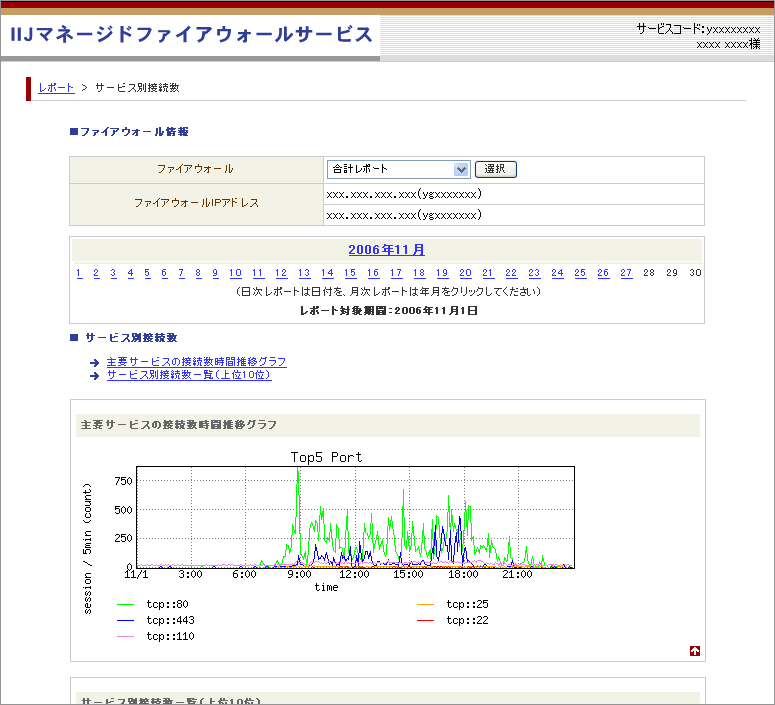Click the IIJマネージドファイアウォールサービス header title
The image size is (775, 705).
(191, 35)
